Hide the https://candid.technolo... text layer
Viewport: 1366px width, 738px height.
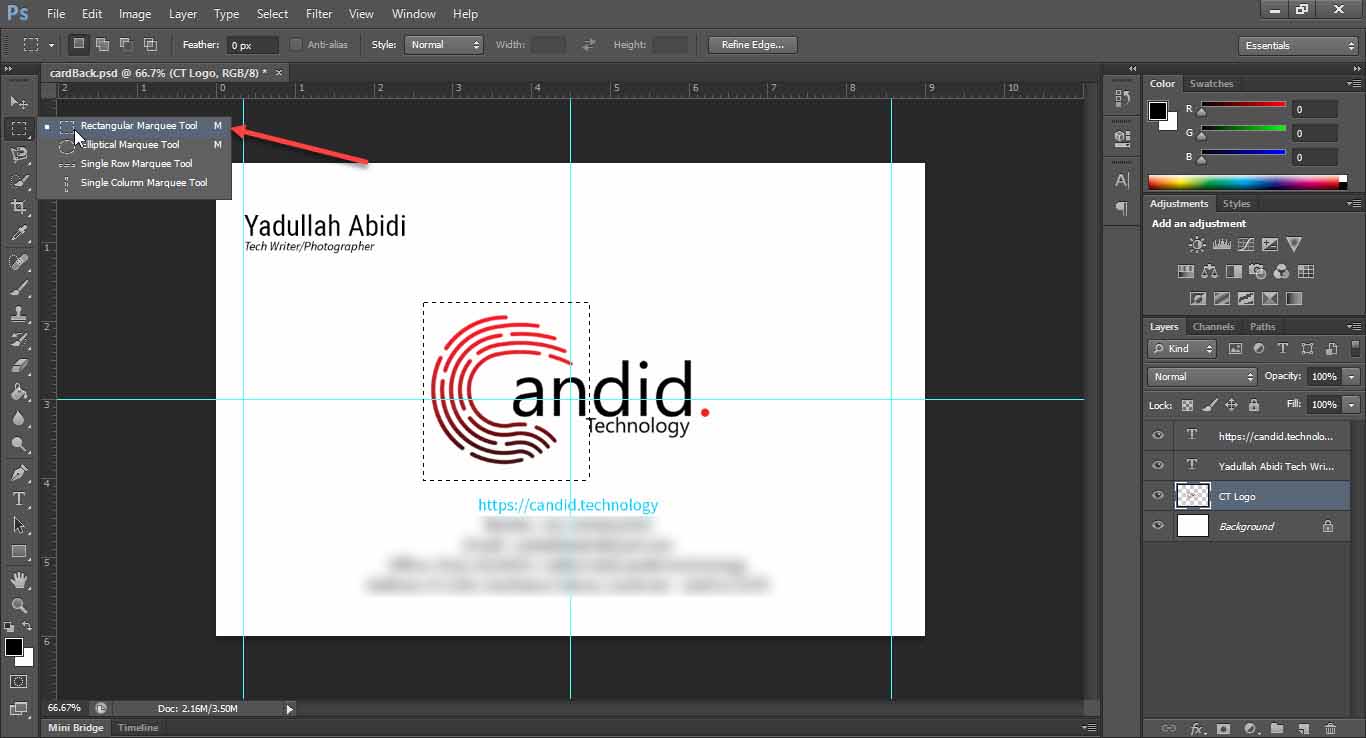click(1158, 436)
